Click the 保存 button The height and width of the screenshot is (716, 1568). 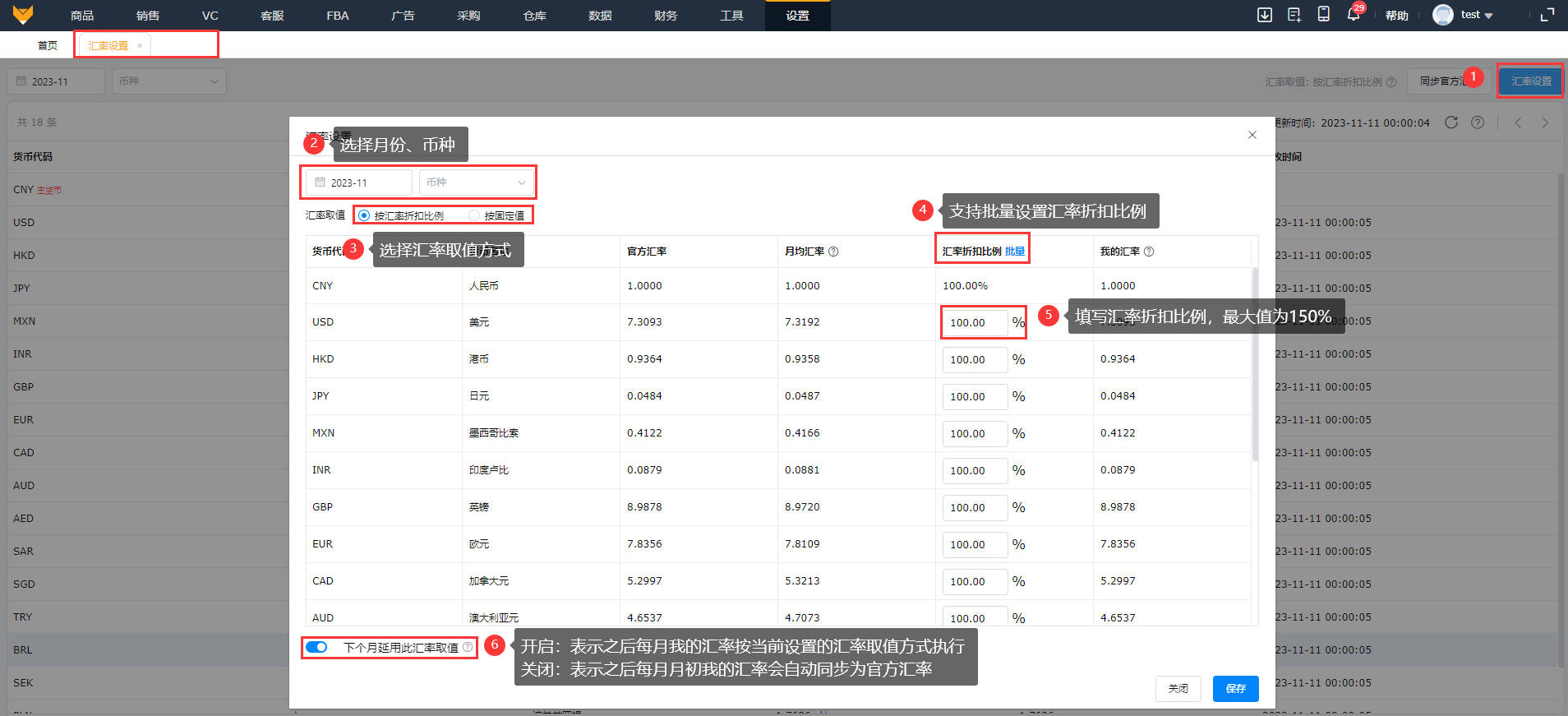1235,689
